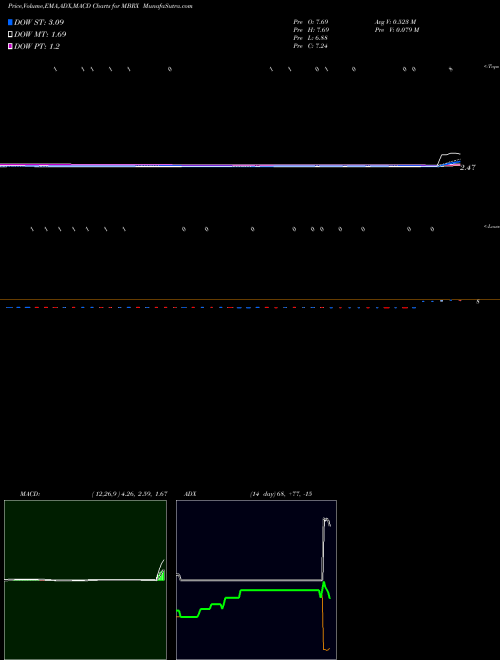Select the 'DOW MT: 1.69' label
Screen dimensions: 500x660
(40, 35)
